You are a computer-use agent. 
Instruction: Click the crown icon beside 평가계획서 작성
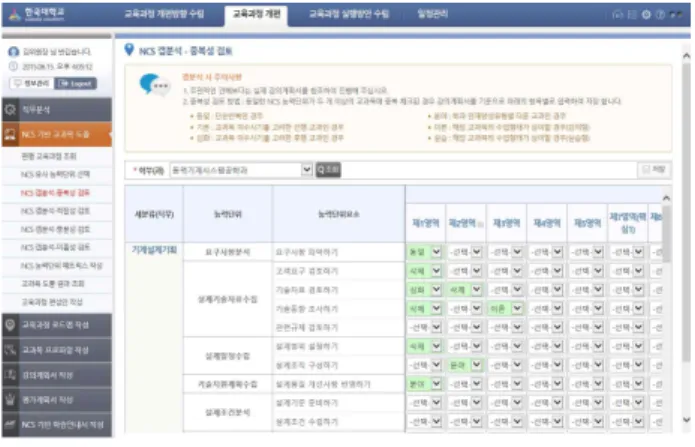[11, 400]
